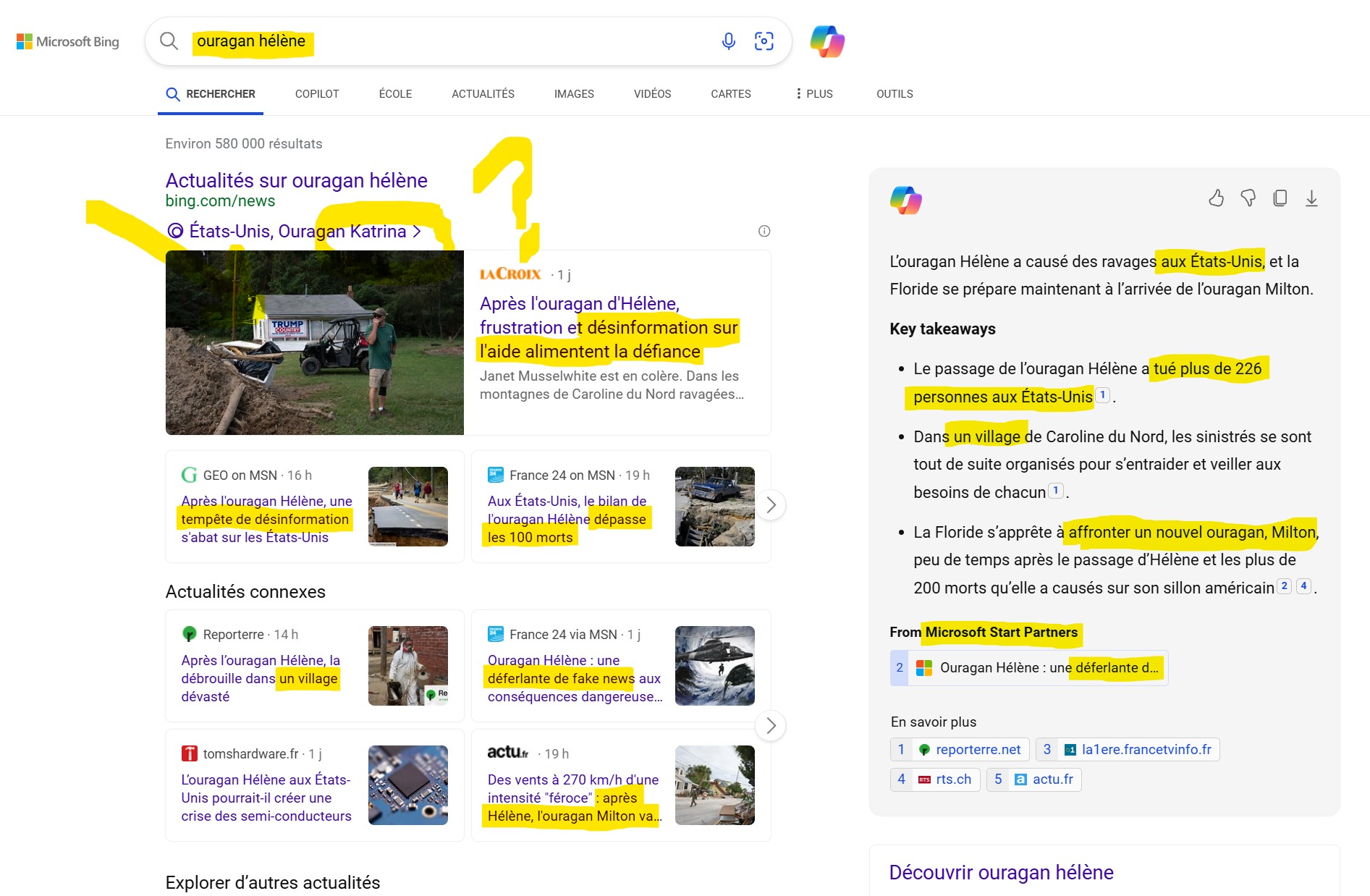Open the bing.com/news URL link
Screen dimensions: 1370x896
(x=220, y=201)
